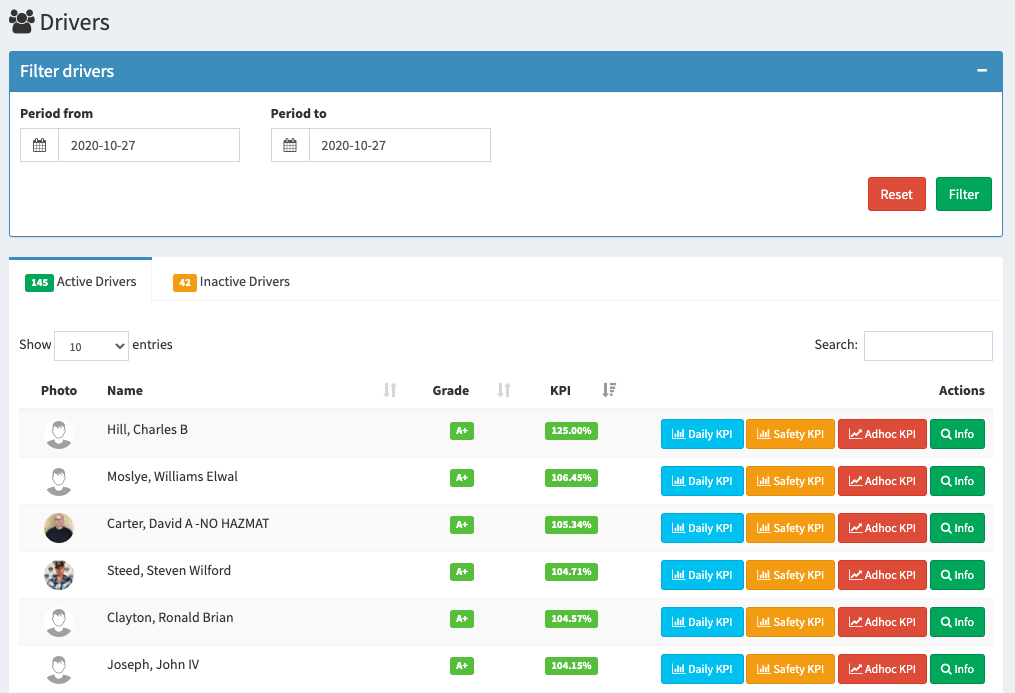Select the 104.57% KPI badge

pyautogui.click(x=571, y=619)
